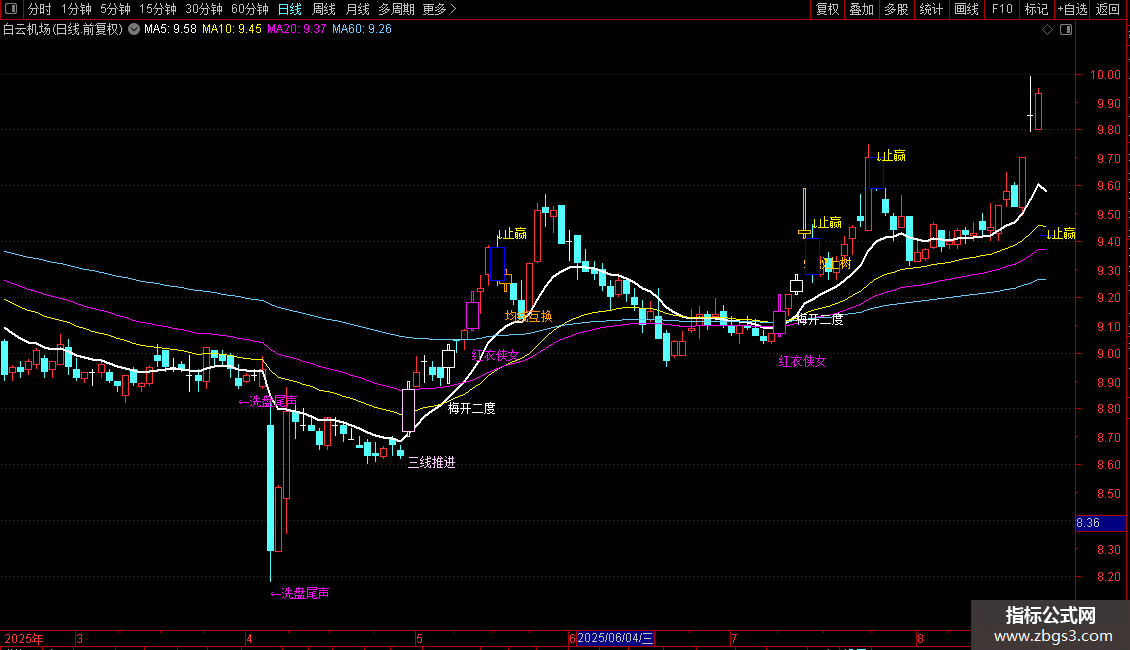
Task: Click the 2025/06/04/三 date marker
Action: pos(615,638)
